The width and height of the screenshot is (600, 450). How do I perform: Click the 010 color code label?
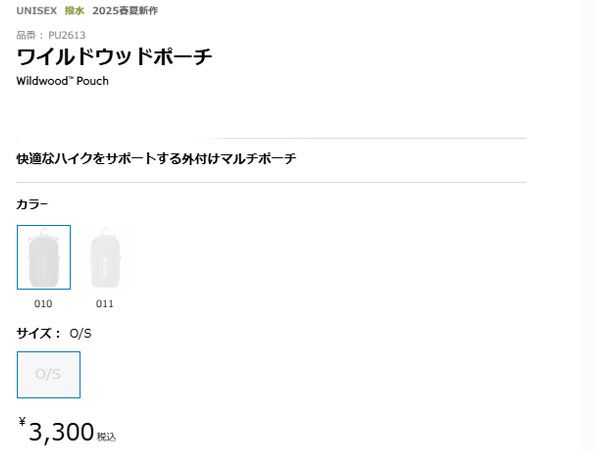click(x=43, y=303)
